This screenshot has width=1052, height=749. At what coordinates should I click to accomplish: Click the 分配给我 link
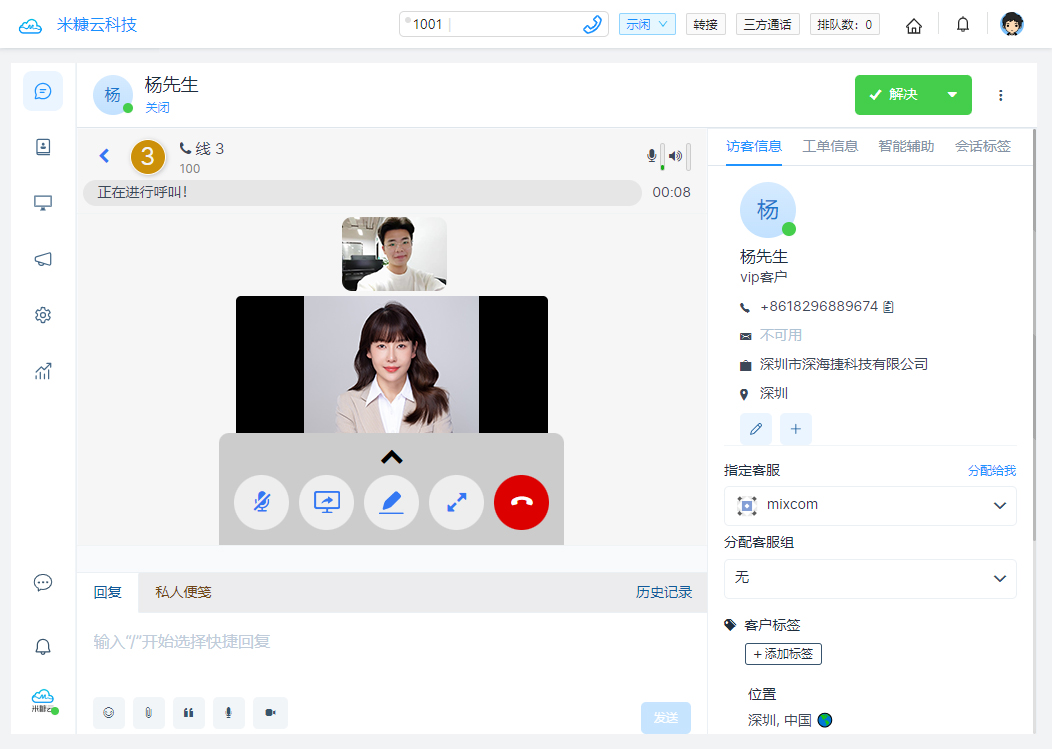coord(990,470)
